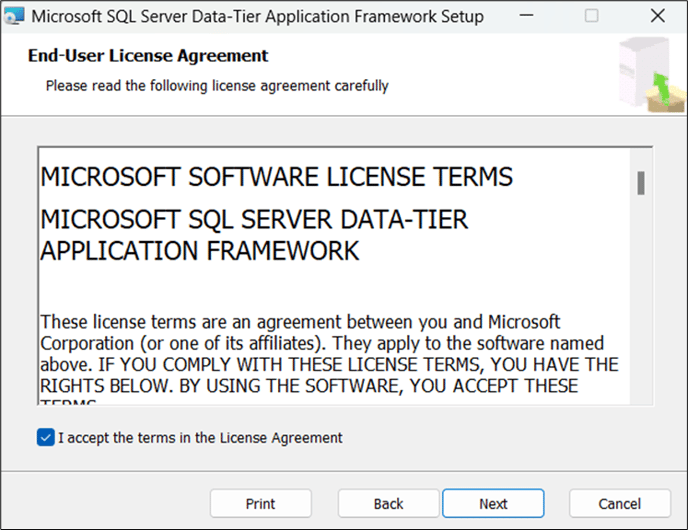Go back with the Back button
The height and width of the screenshot is (530, 688).
click(388, 503)
